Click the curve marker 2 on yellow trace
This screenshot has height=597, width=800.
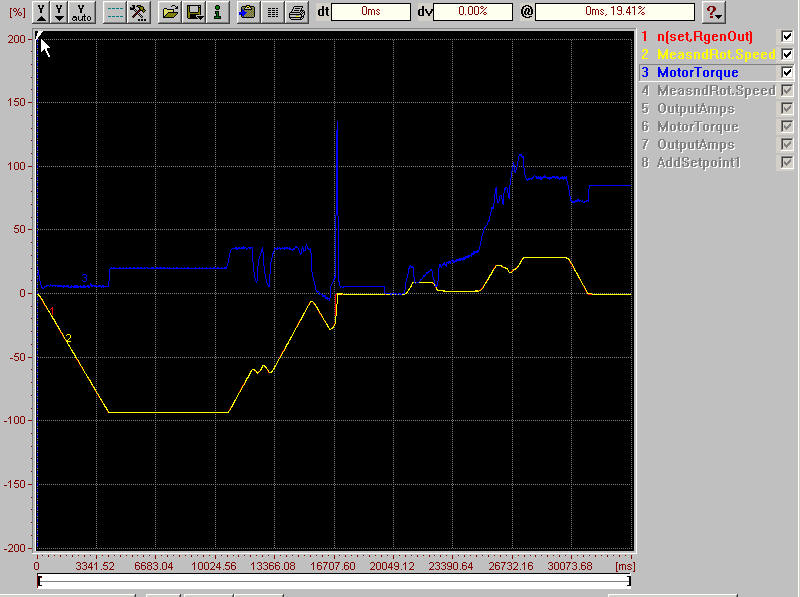coord(68,338)
